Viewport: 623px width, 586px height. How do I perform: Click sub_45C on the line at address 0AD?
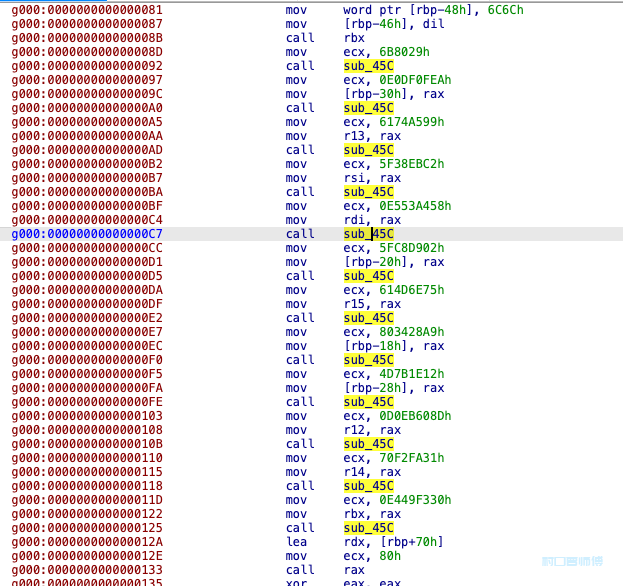pyautogui.click(x=369, y=150)
